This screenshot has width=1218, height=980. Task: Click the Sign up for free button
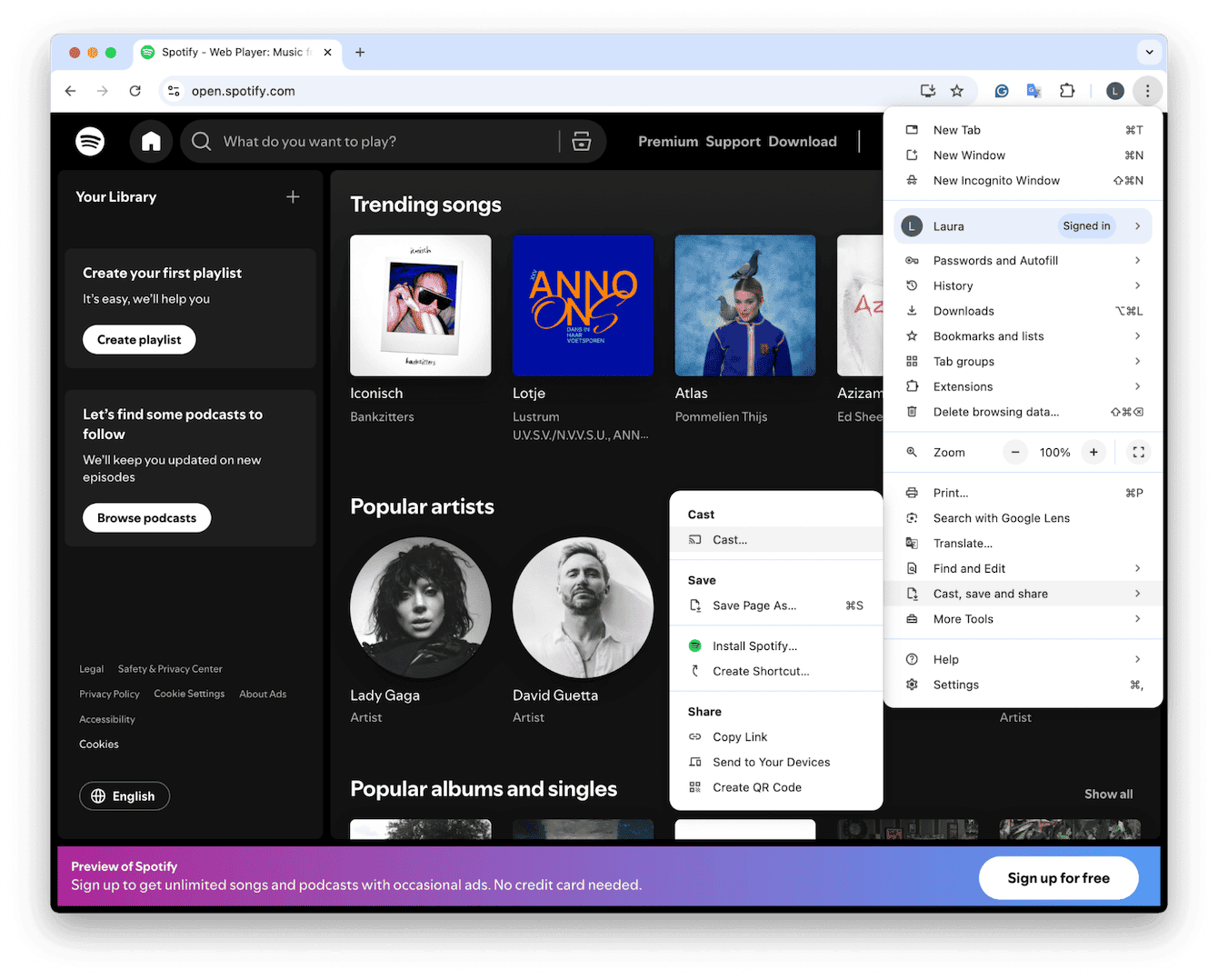pos(1058,877)
